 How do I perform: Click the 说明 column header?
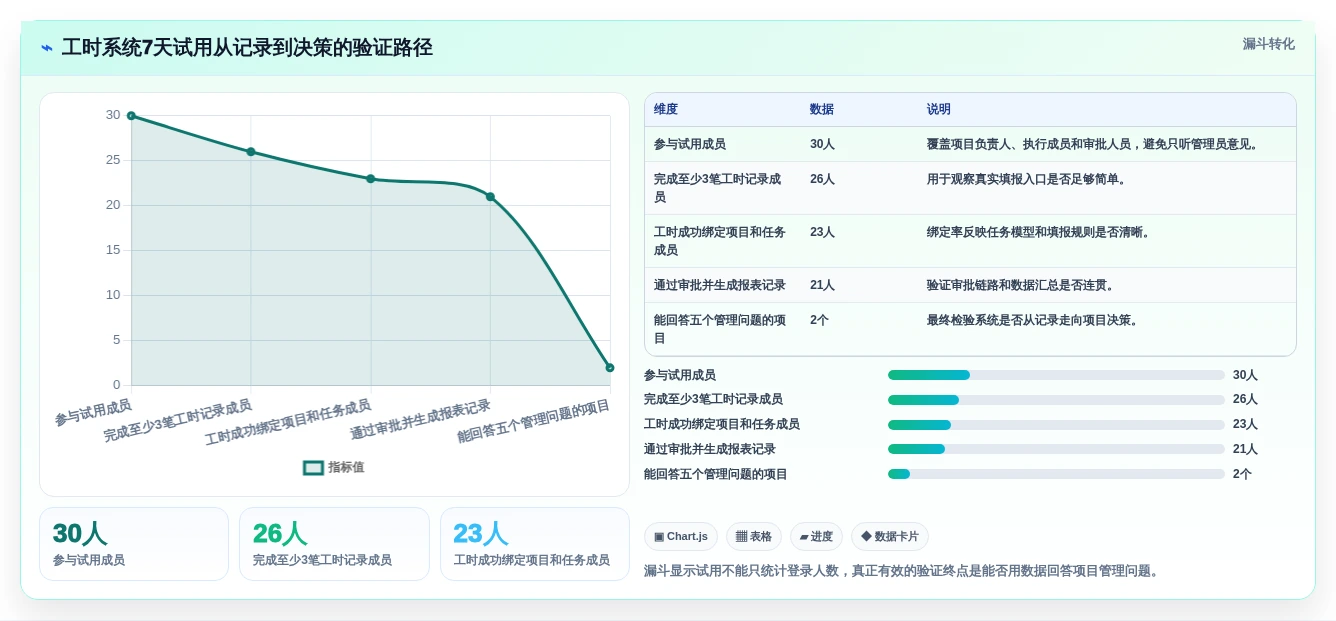point(939,109)
